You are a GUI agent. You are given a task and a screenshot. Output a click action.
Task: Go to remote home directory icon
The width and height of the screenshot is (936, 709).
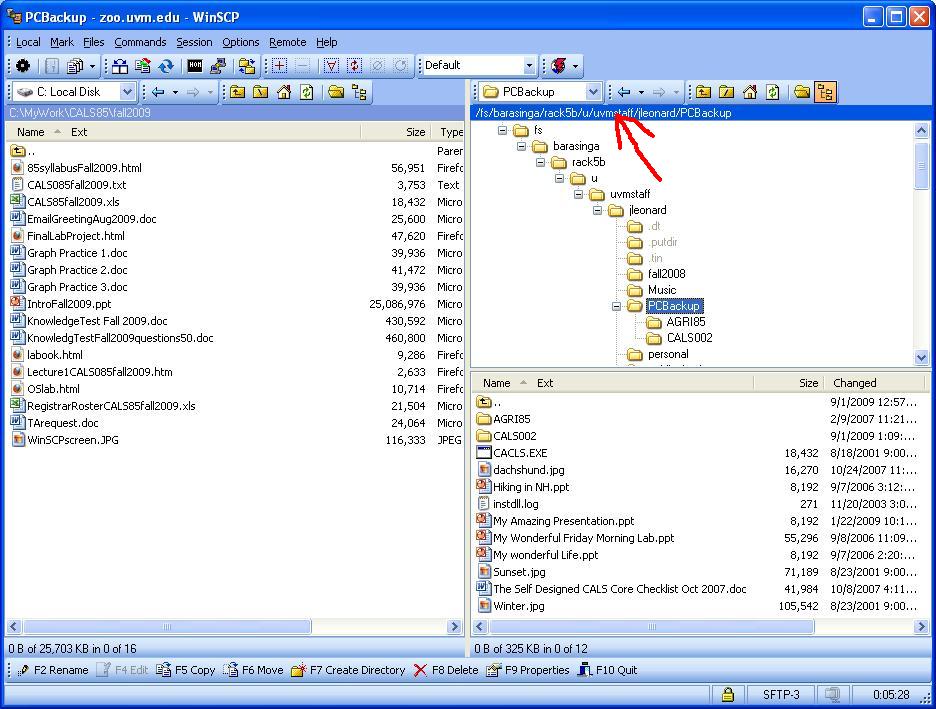pyautogui.click(x=750, y=92)
